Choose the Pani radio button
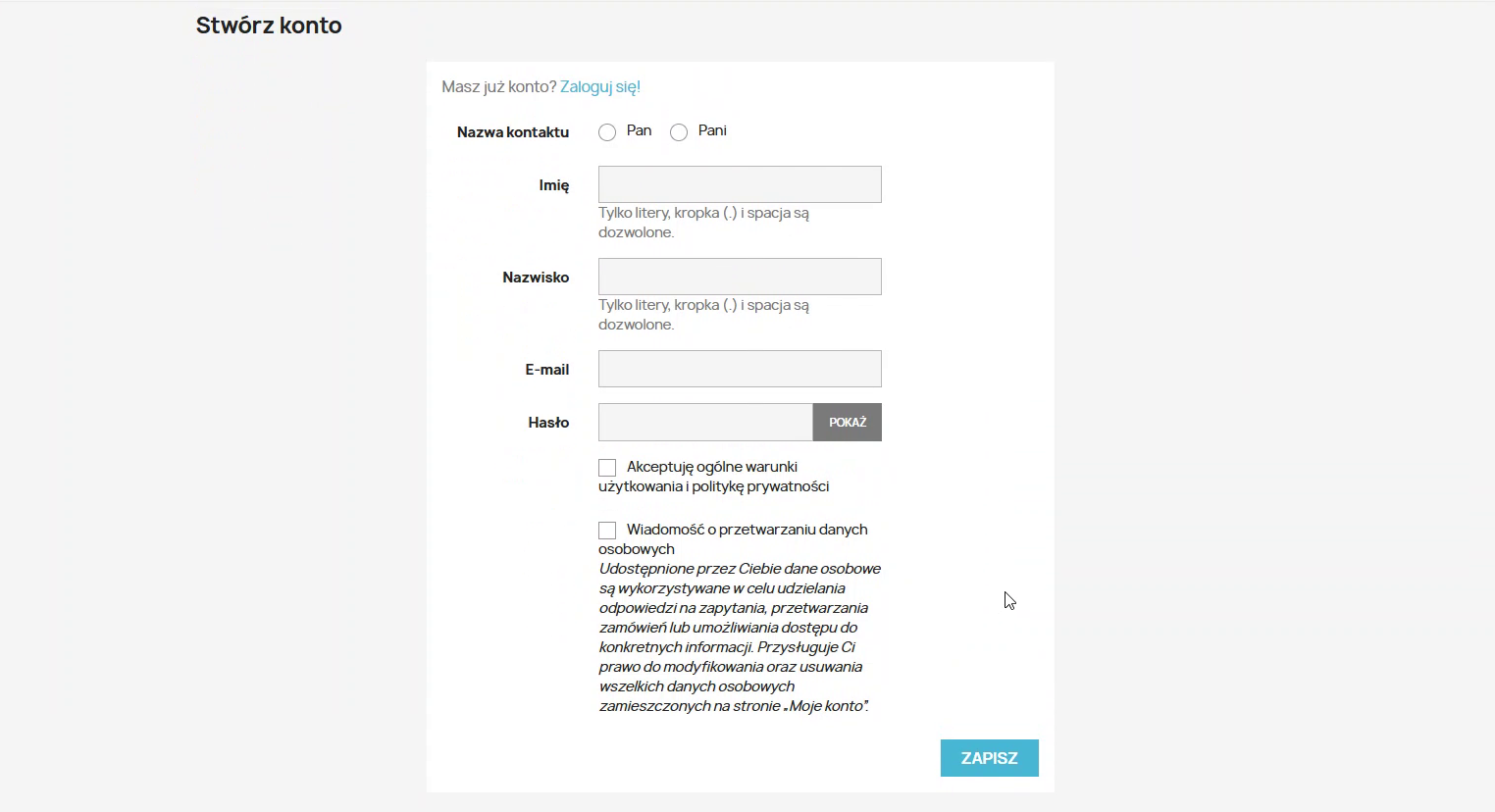Screen dimensions: 1495x812 [x=679, y=132]
